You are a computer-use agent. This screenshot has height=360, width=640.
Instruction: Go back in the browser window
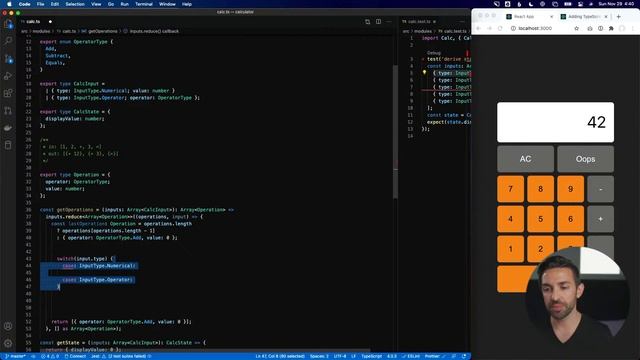click(478, 28)
